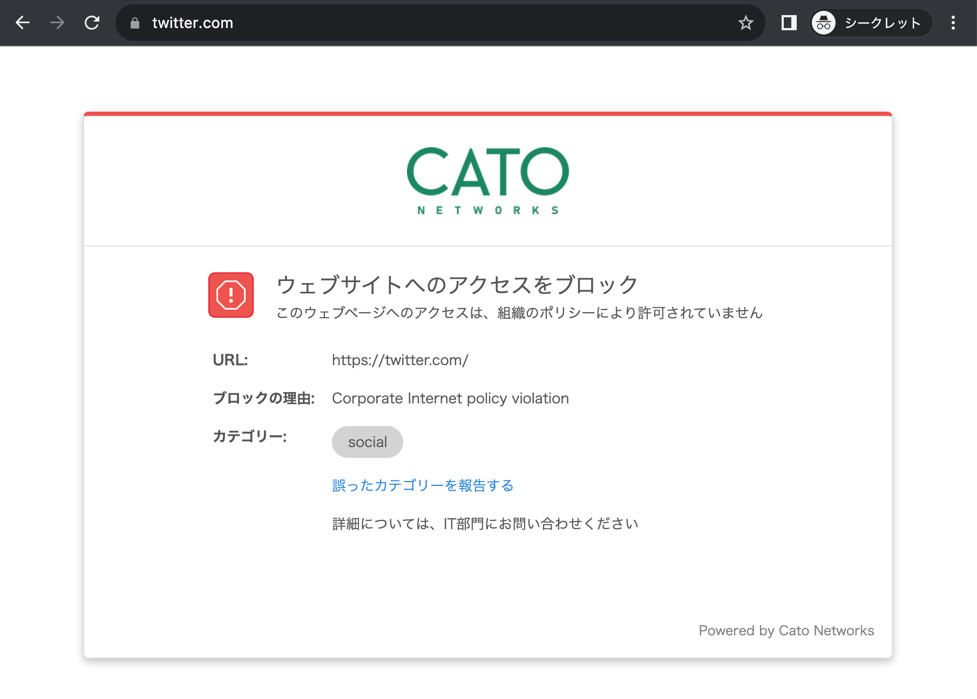Click the ブロックの理由: label

pyautogui.click(x=264, y=398)
